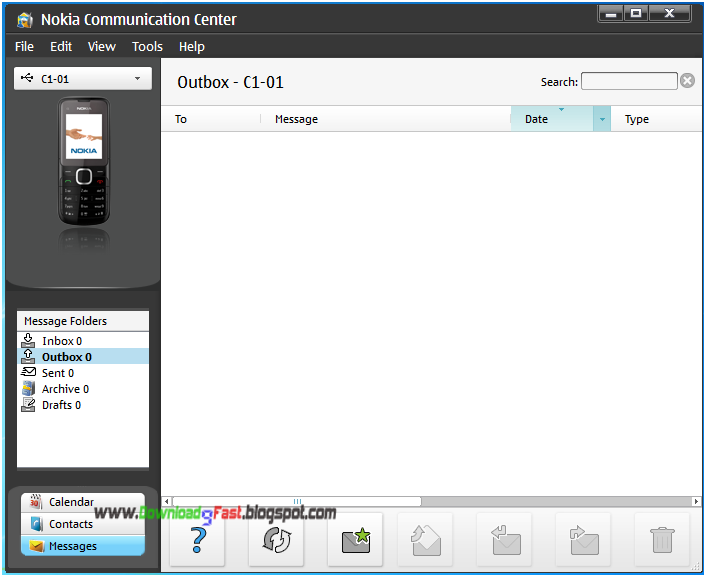Click the Nokia Communication Center title icon
The image size is (706, 578).
(25, 20)
